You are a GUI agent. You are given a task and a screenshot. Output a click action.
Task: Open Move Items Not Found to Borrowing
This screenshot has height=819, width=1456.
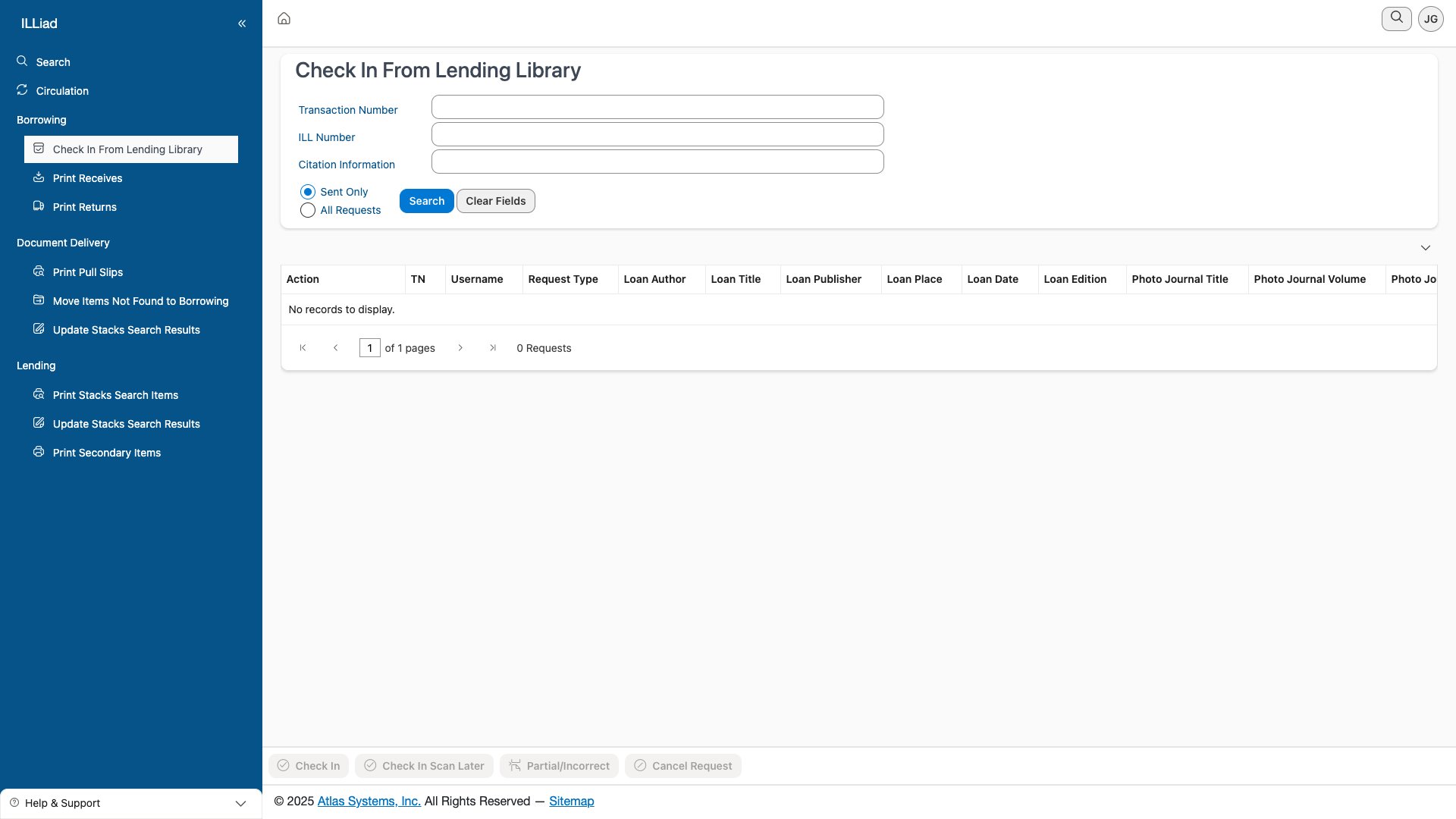(140, 301)
